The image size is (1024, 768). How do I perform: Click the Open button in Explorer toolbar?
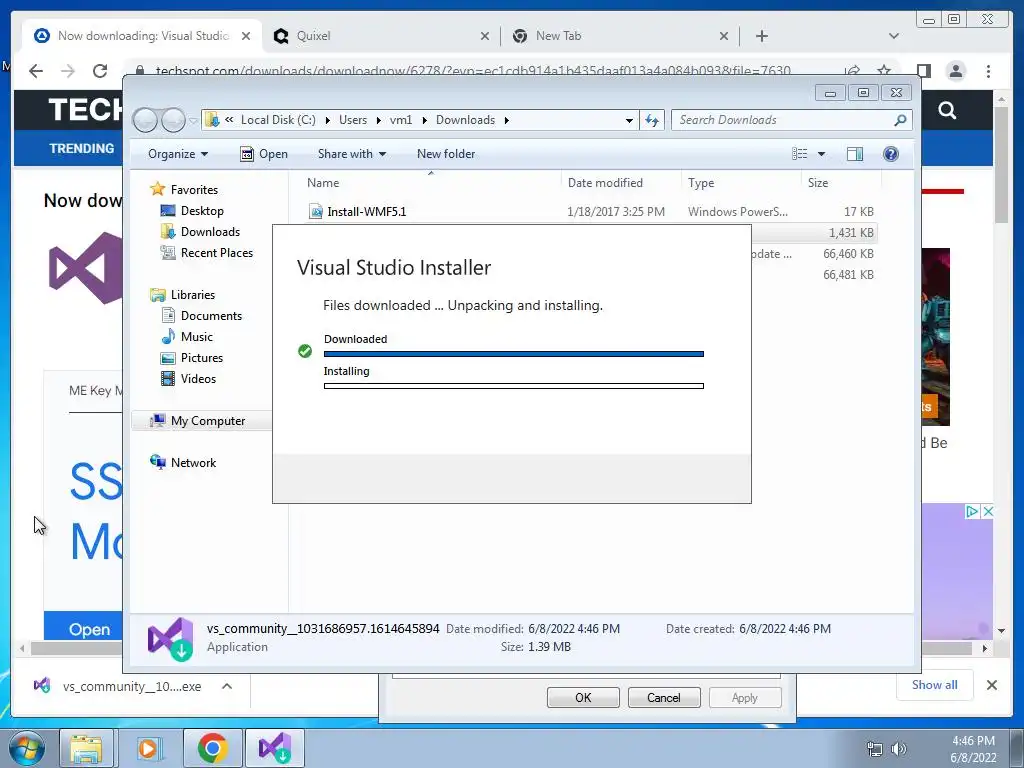(x=264, y=154)
